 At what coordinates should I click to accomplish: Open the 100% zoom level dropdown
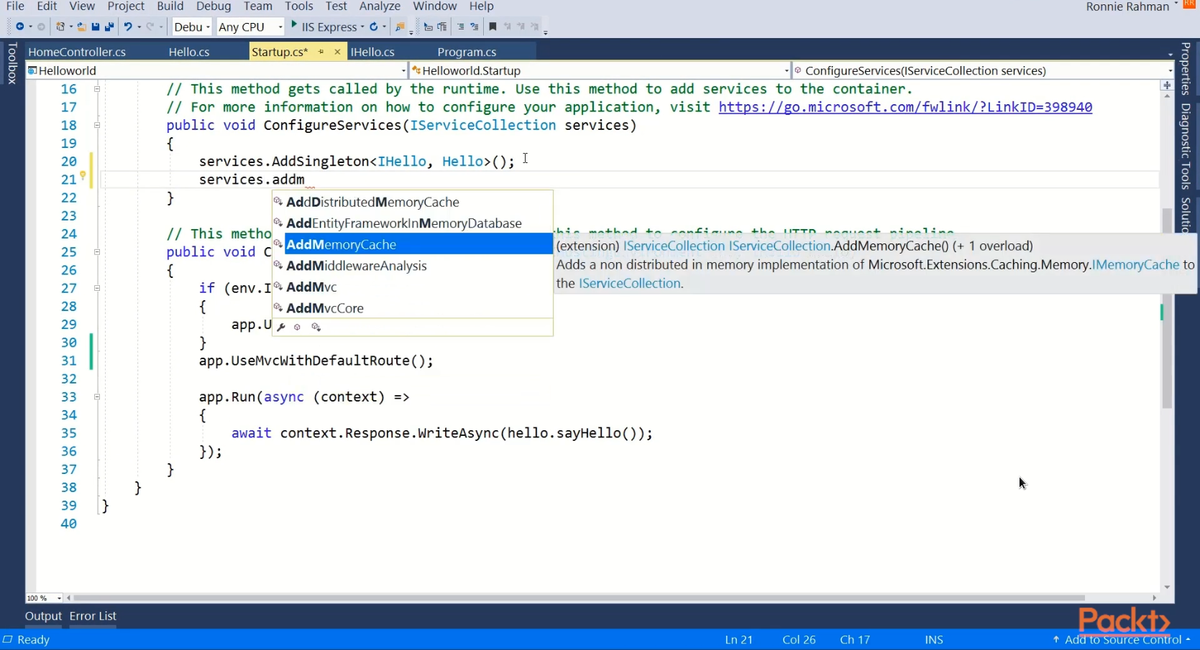tap(43, 598)
